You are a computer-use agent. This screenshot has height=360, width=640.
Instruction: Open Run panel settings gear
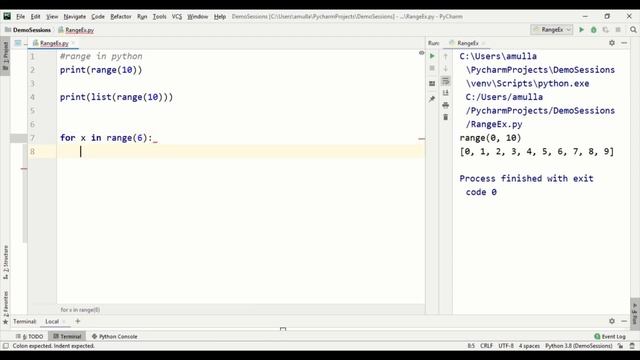point(612,43)
